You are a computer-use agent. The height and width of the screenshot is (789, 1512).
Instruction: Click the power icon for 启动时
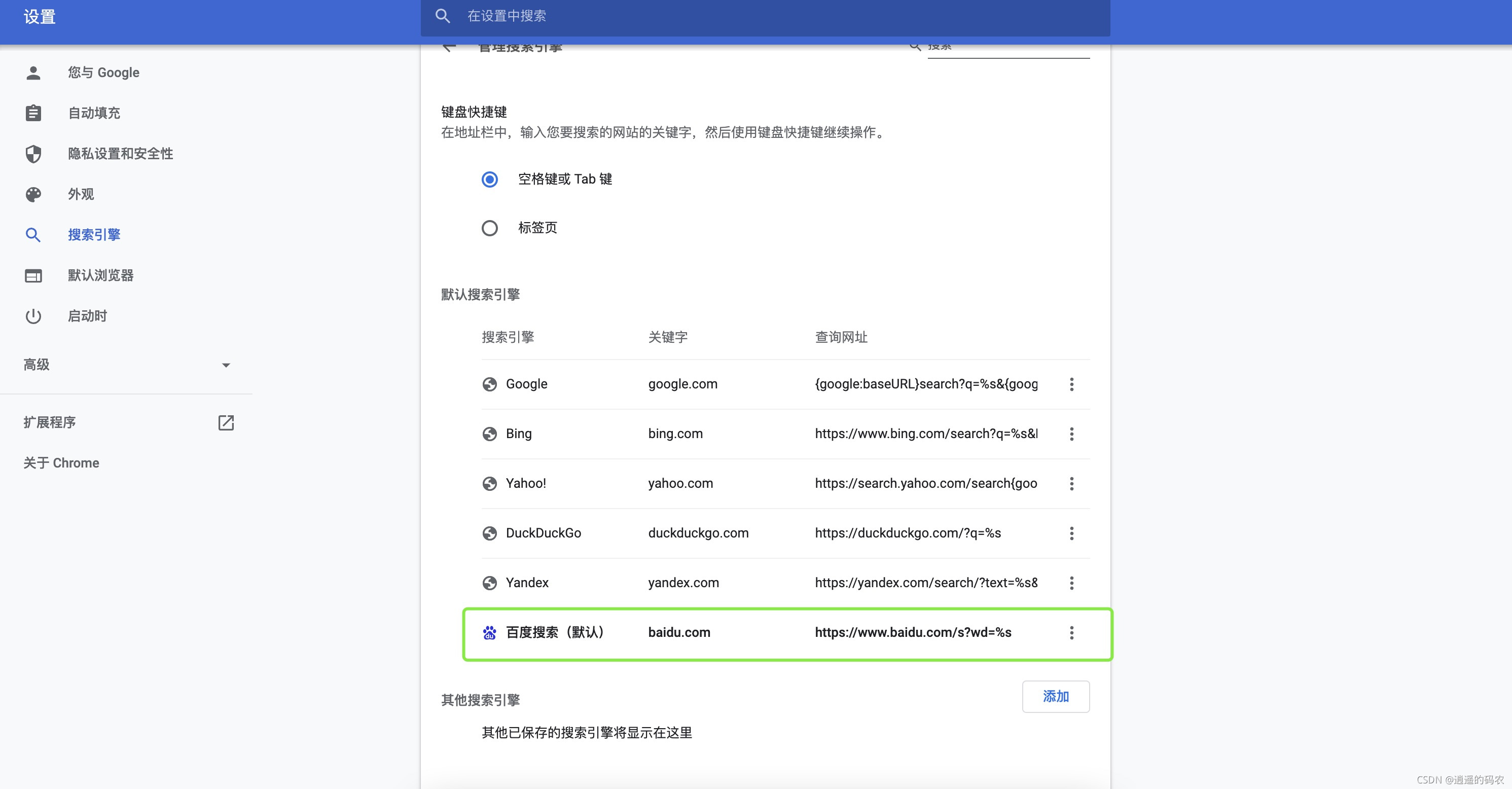coord(33,316)
